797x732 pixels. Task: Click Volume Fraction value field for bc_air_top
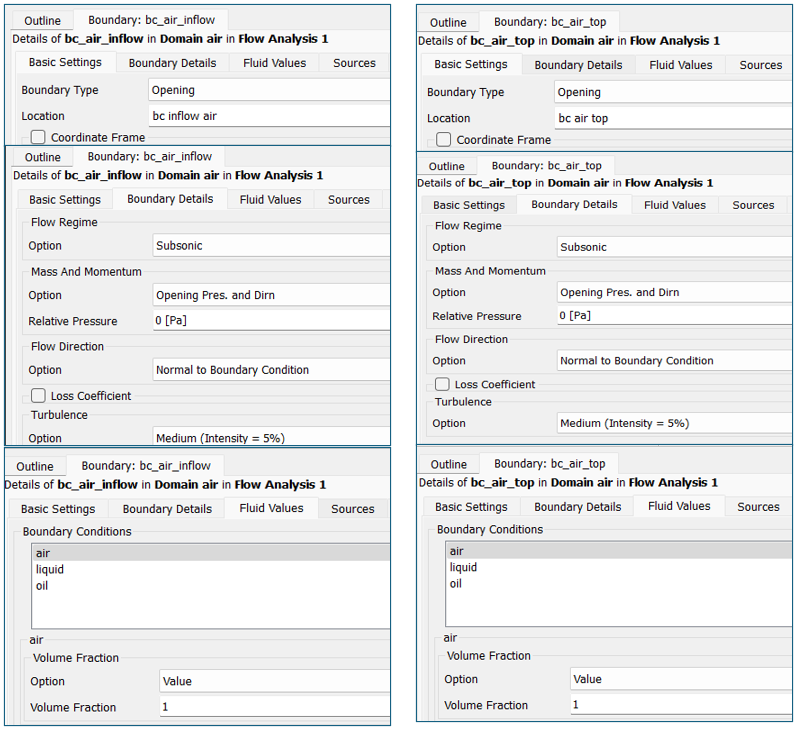pos(681,705)
